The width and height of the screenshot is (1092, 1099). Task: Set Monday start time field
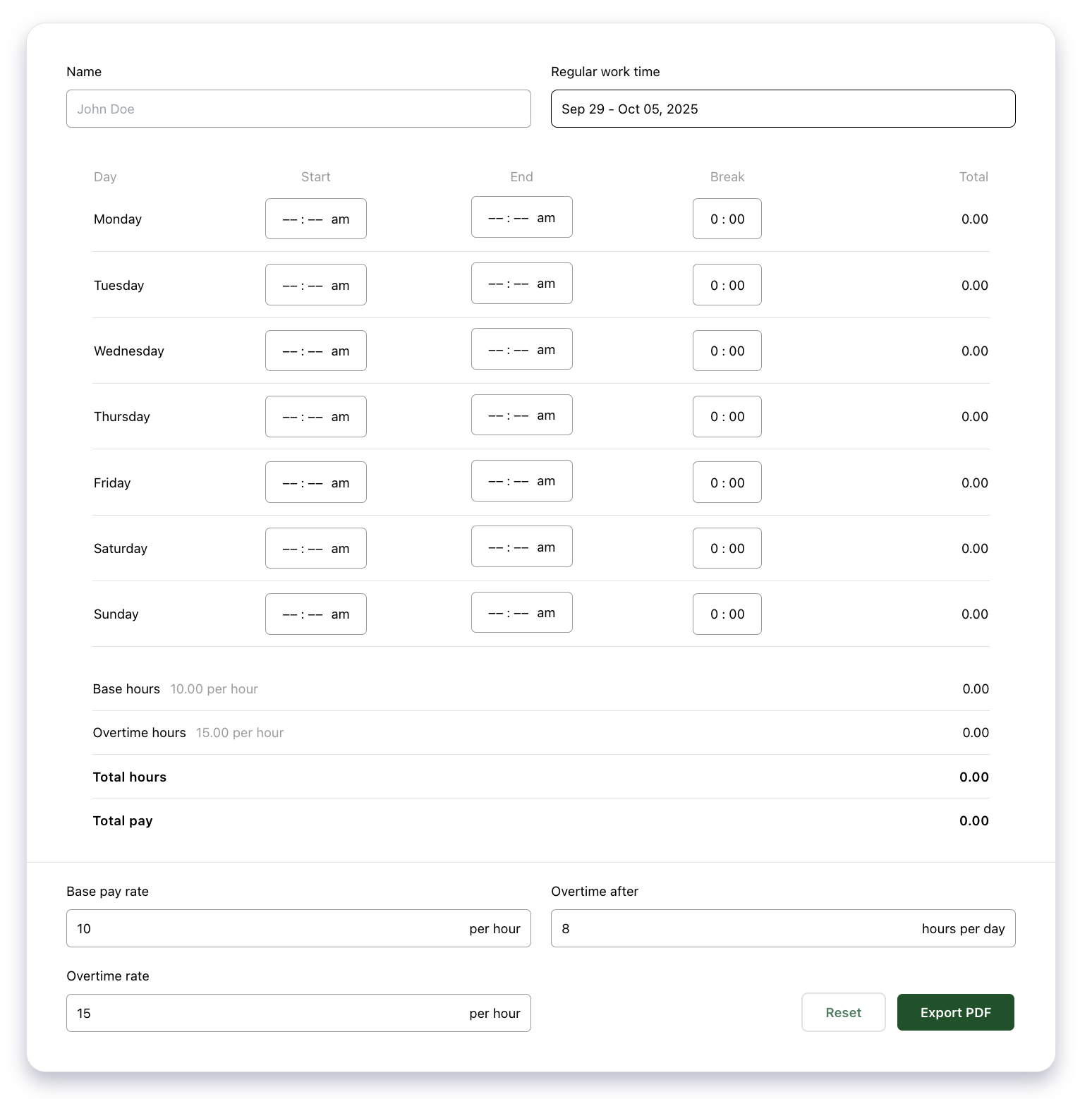click(x=315, y=219)
